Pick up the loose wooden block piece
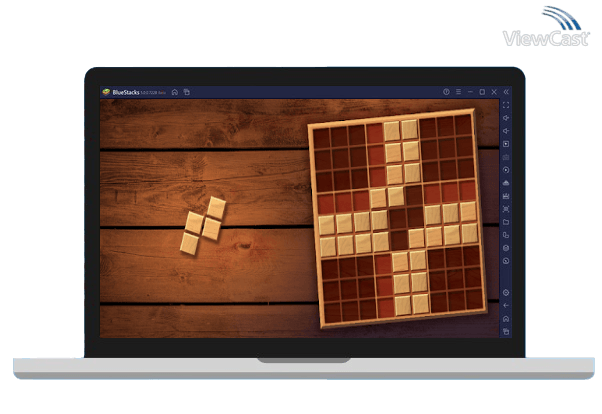This screenshot has width=602, height=414. (x=203, y=226)
